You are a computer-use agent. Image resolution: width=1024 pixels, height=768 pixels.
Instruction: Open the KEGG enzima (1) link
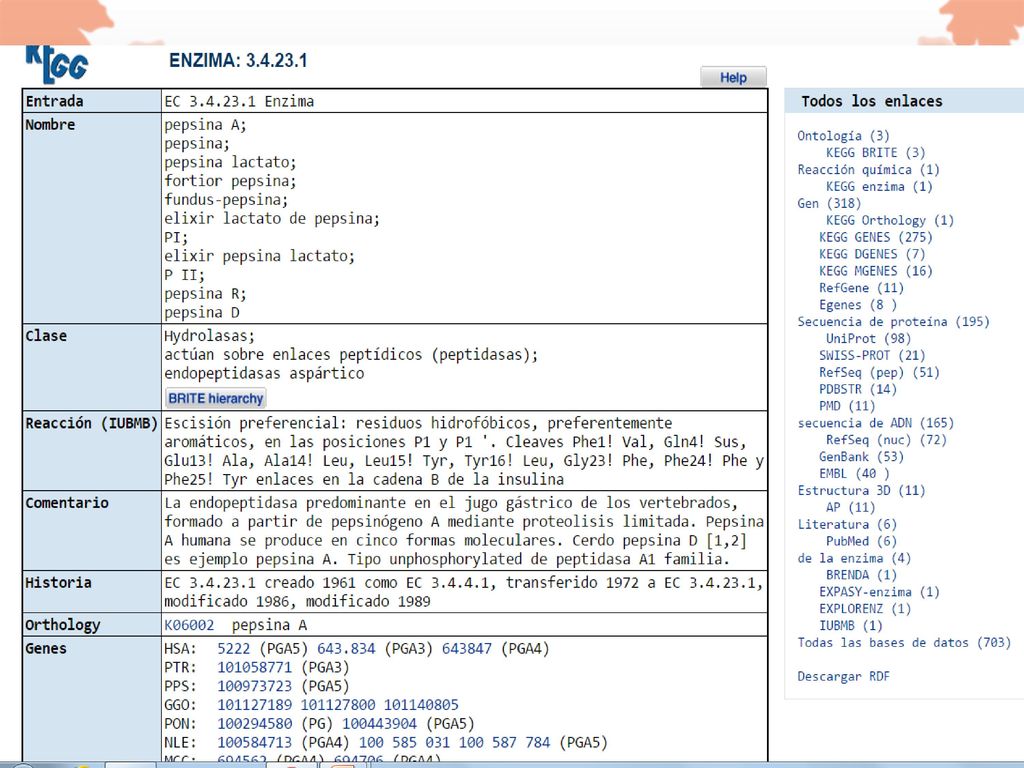pos(879,187)
